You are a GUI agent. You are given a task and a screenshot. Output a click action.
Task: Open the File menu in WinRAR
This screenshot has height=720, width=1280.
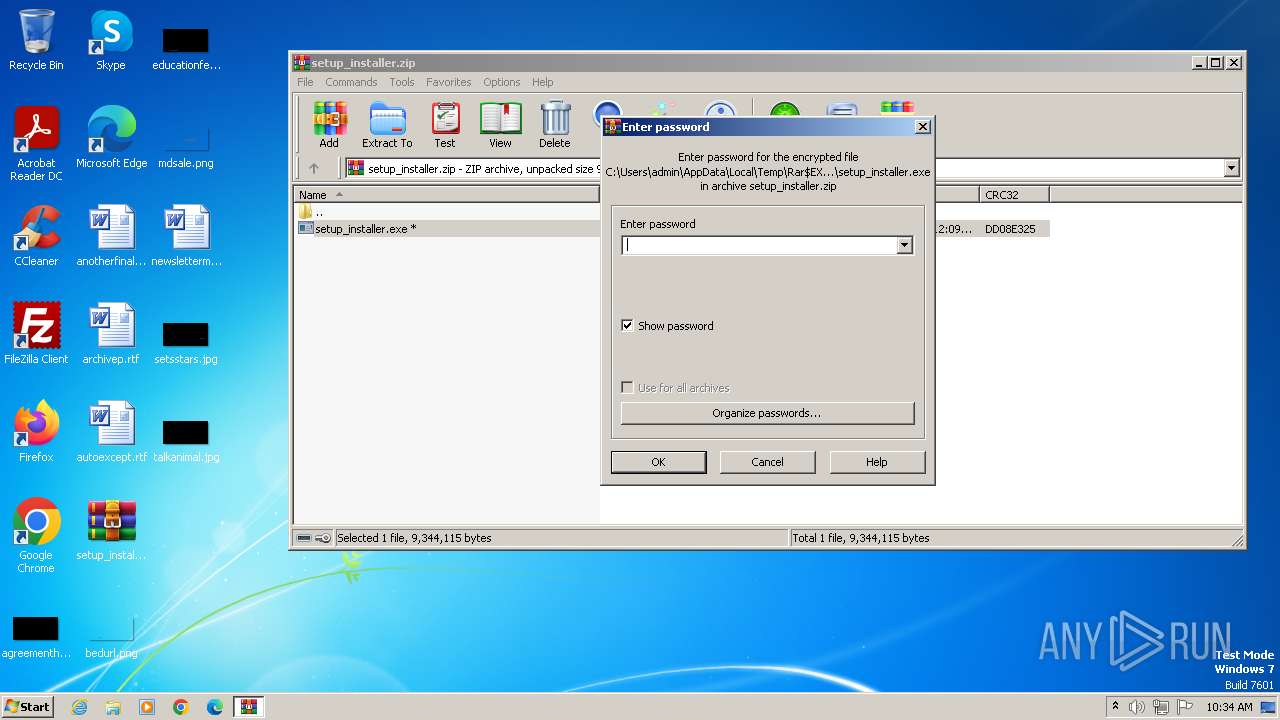pyautogui.click(x=305, y=82)
